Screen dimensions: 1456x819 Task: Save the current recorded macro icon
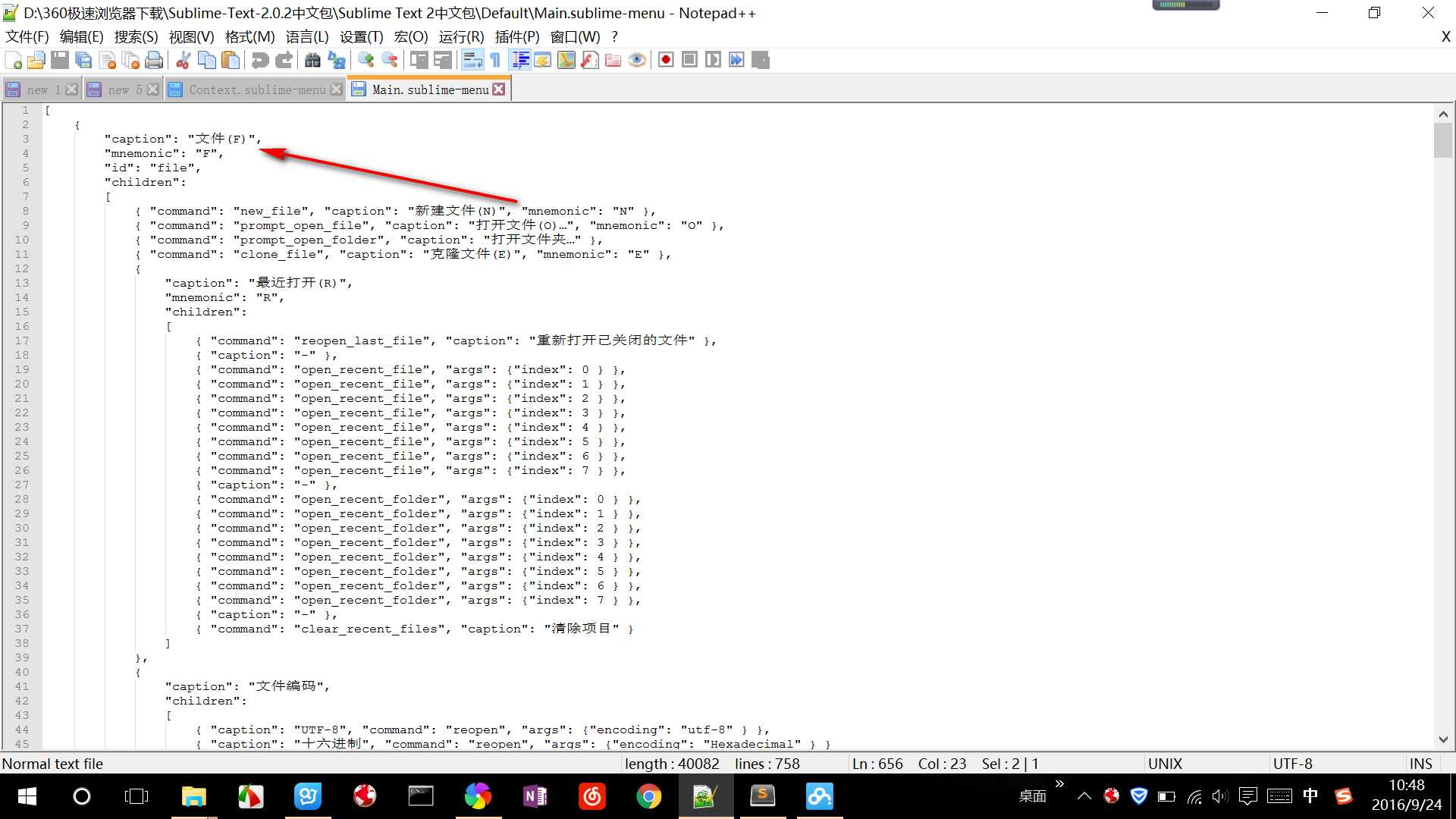click(761, 60)
